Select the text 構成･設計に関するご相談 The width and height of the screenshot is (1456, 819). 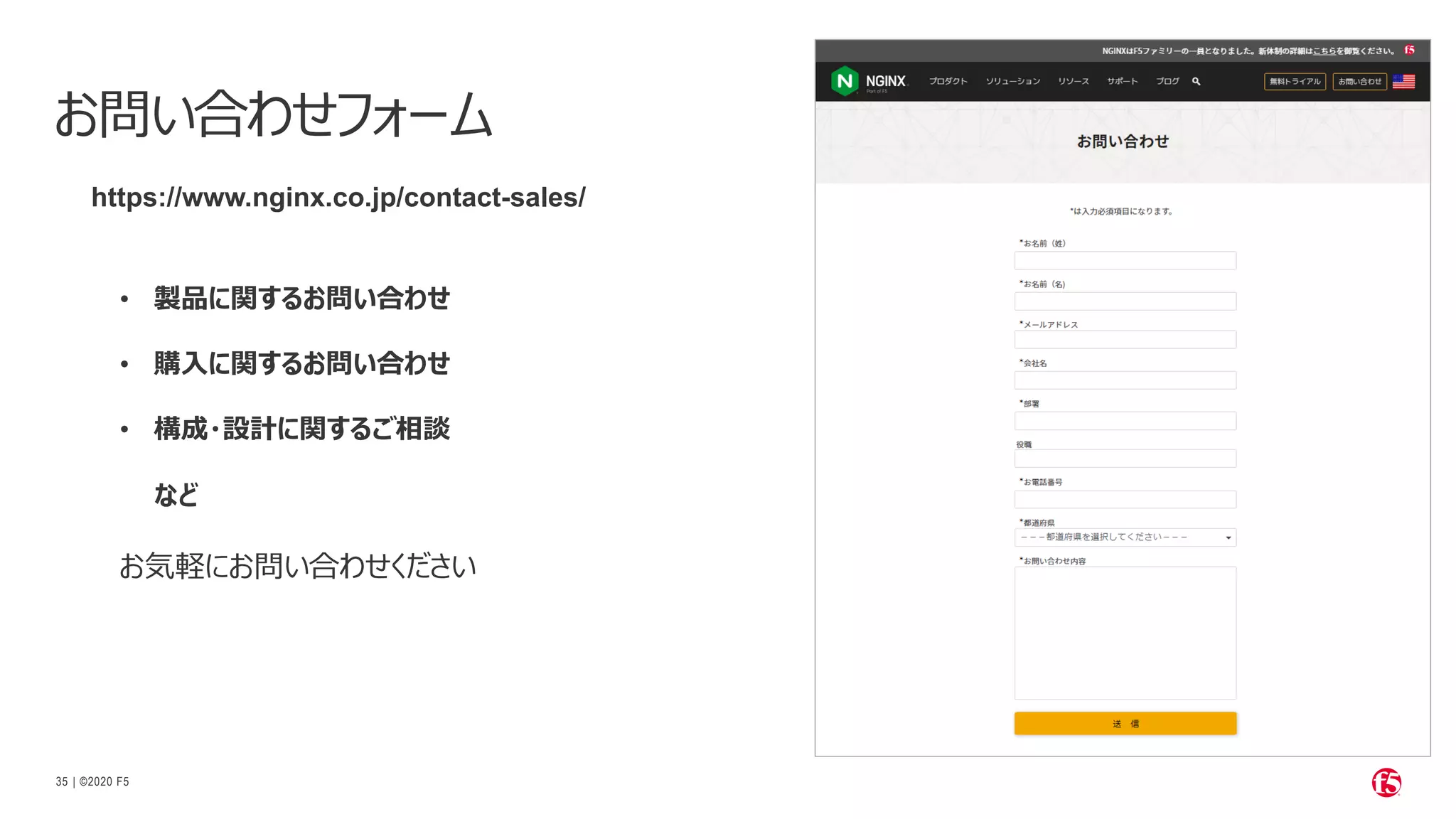coord(301,429)
